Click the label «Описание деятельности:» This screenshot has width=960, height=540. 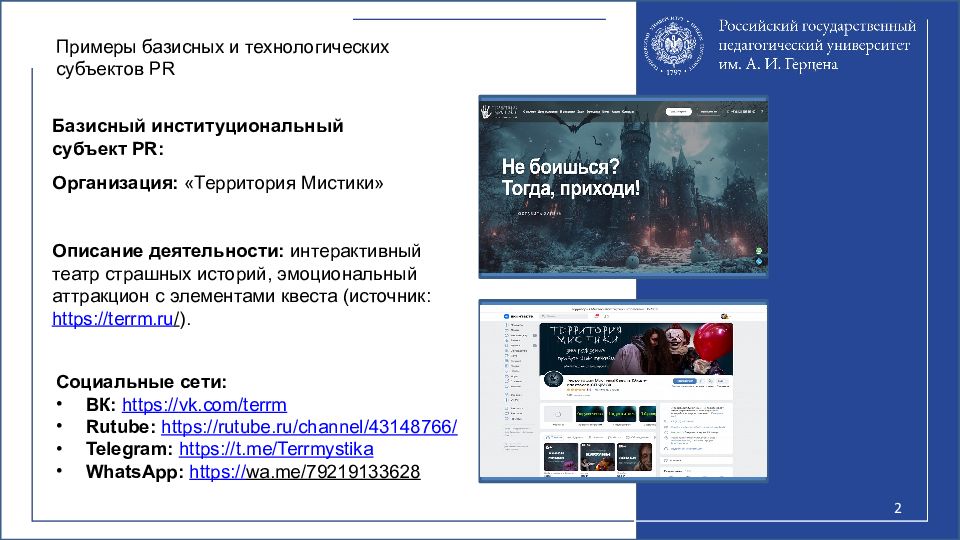(x=168, y=251)
